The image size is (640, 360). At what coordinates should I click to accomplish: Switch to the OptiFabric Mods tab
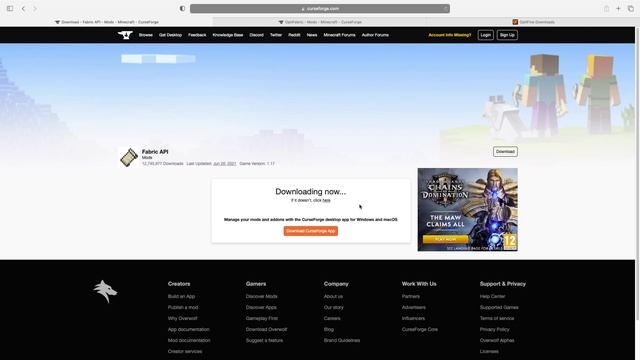320,22
